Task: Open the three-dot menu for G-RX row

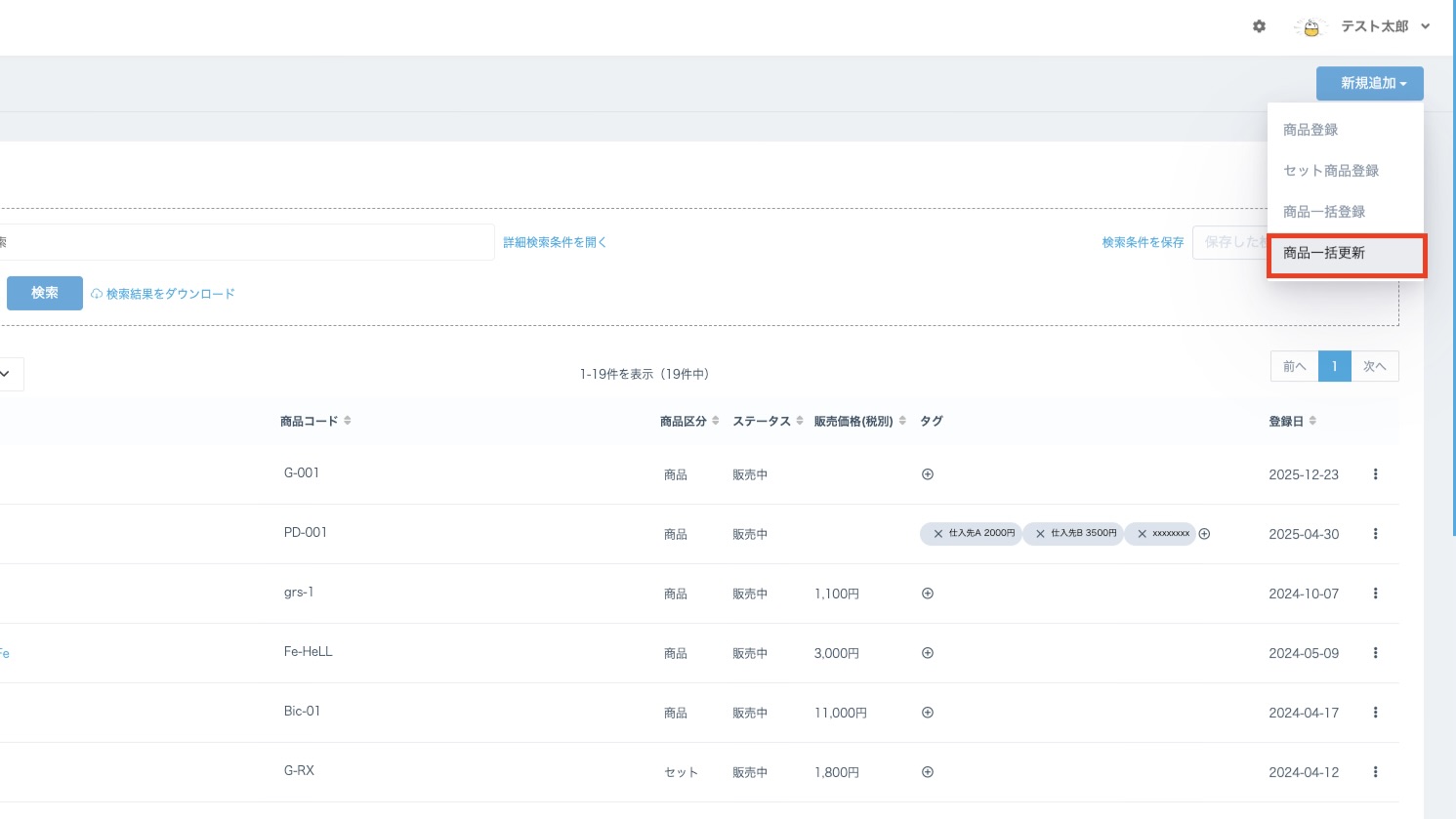Action: point(1375,772)
